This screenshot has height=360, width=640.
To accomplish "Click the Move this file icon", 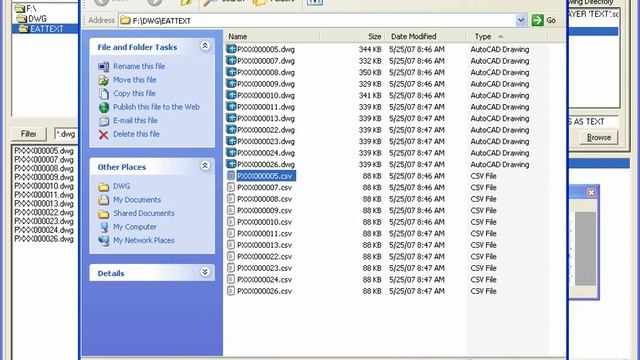I will coord(104,80).
